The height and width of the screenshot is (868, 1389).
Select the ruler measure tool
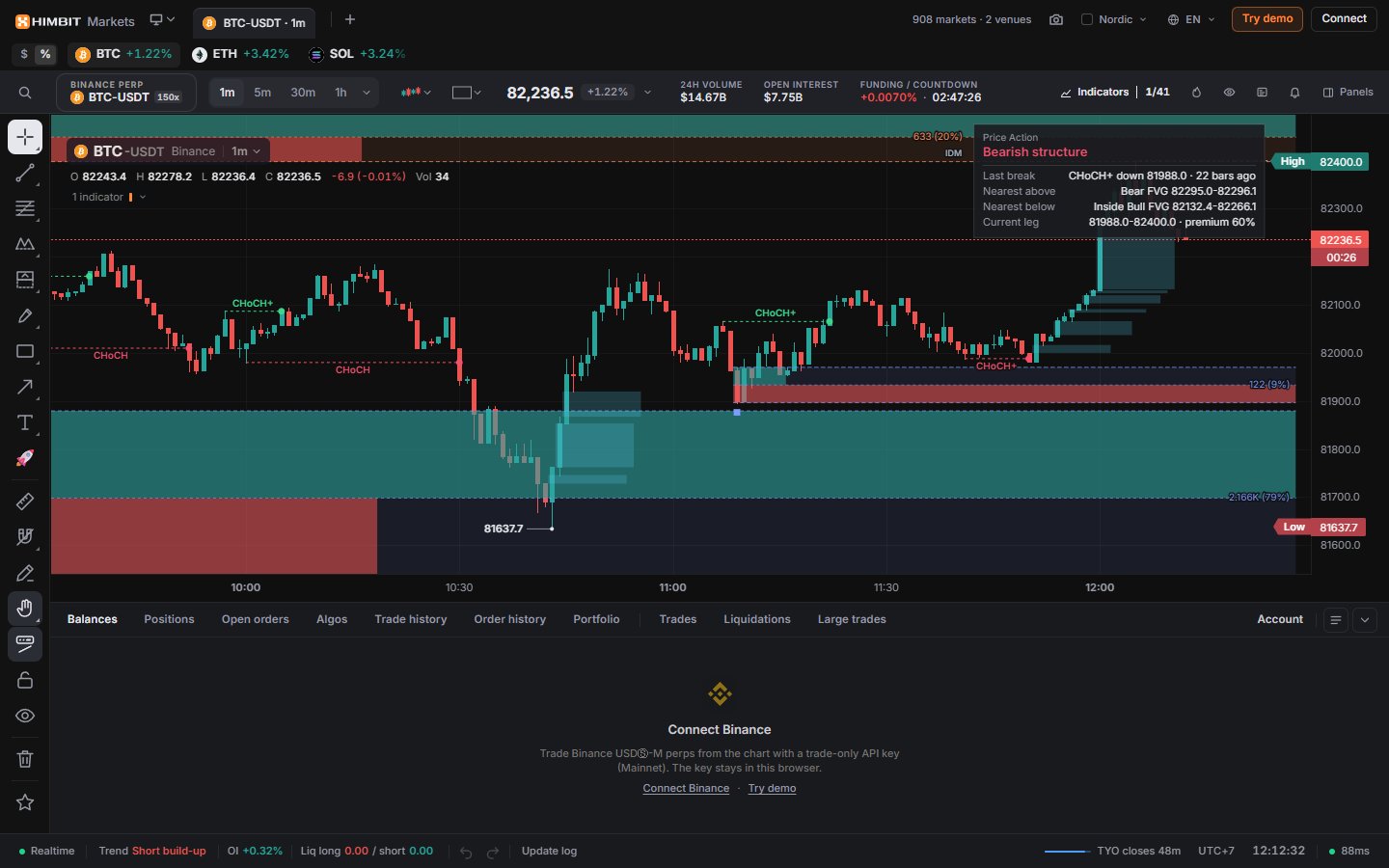pyautogui.click(x=25, y=501)
